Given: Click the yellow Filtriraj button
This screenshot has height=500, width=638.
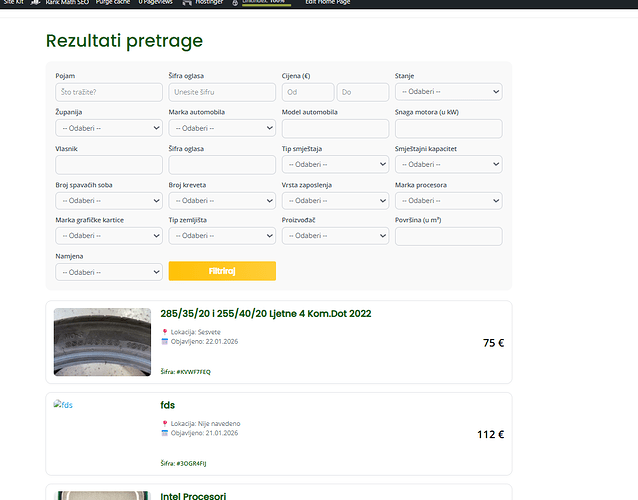Looking at the screenshot, I should [x=222, y=271].
